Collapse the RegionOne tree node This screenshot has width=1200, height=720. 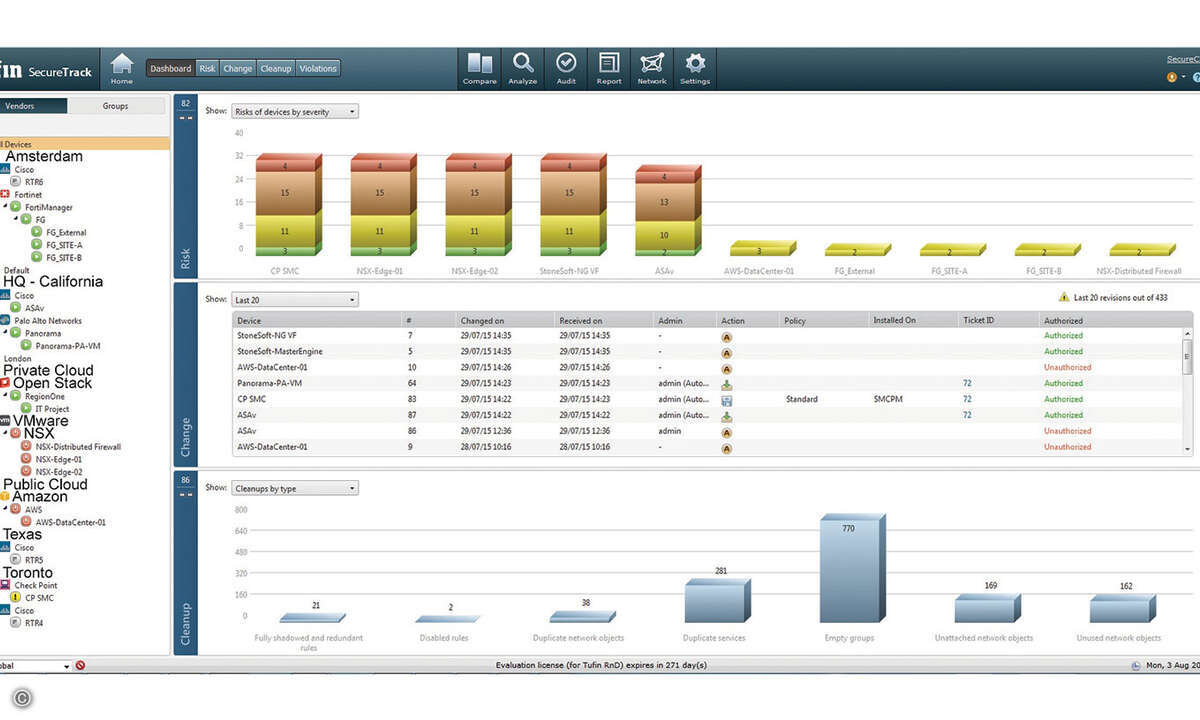[x=6, y=396]
